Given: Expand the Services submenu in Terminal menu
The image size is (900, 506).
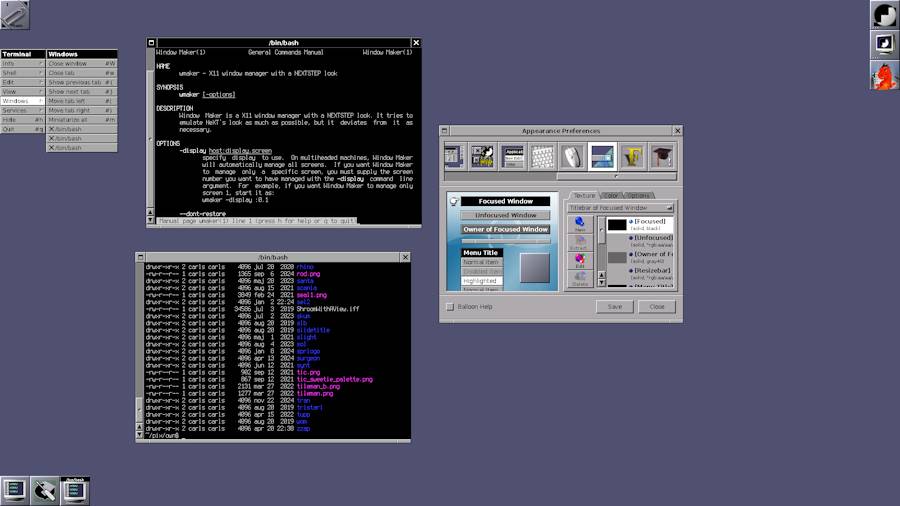Looking at the screenshot, I should (22, 110).
